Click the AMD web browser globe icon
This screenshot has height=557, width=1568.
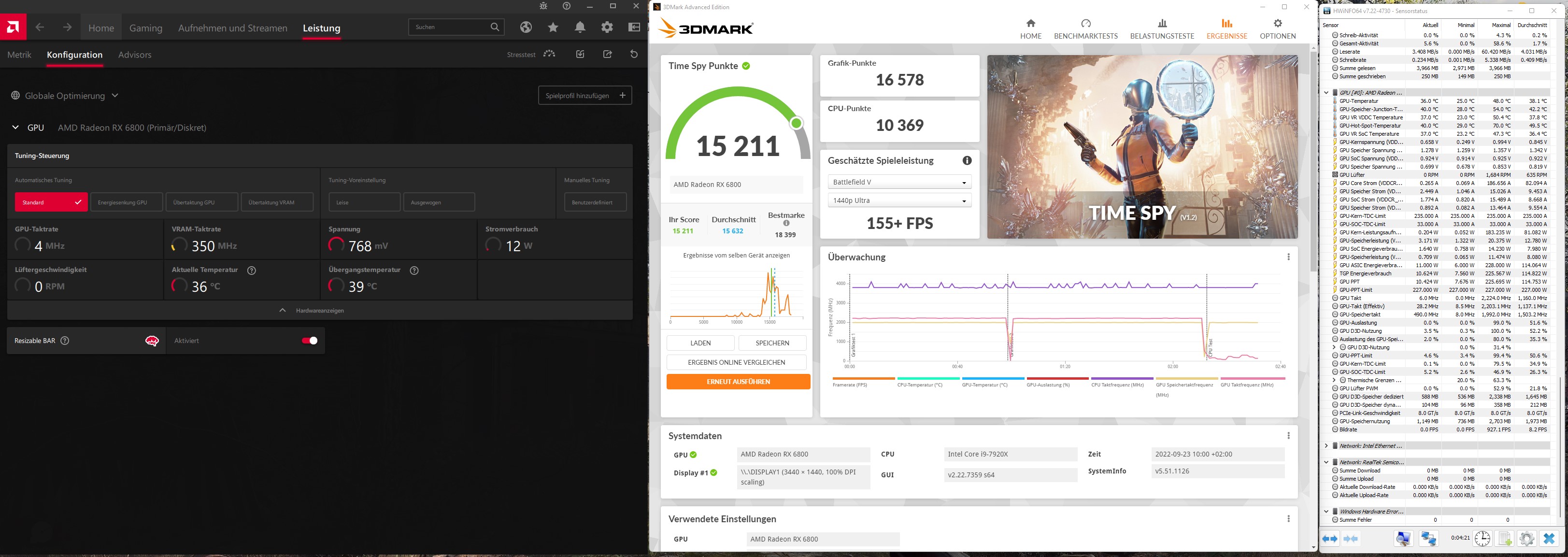pyautogui.click(x=526, y=28)
